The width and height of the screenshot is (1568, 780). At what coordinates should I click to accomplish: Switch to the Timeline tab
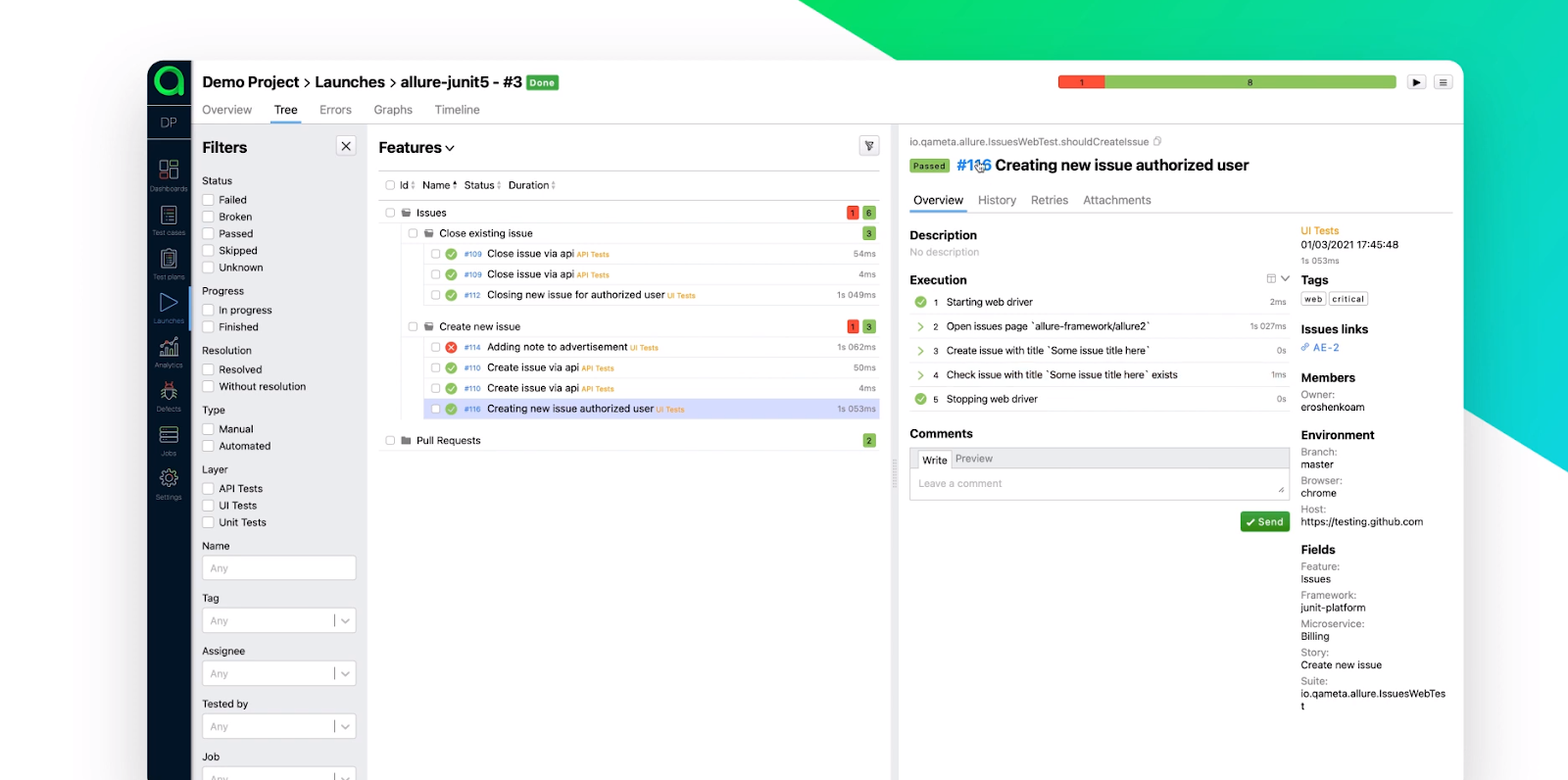(x=457, y=110)
